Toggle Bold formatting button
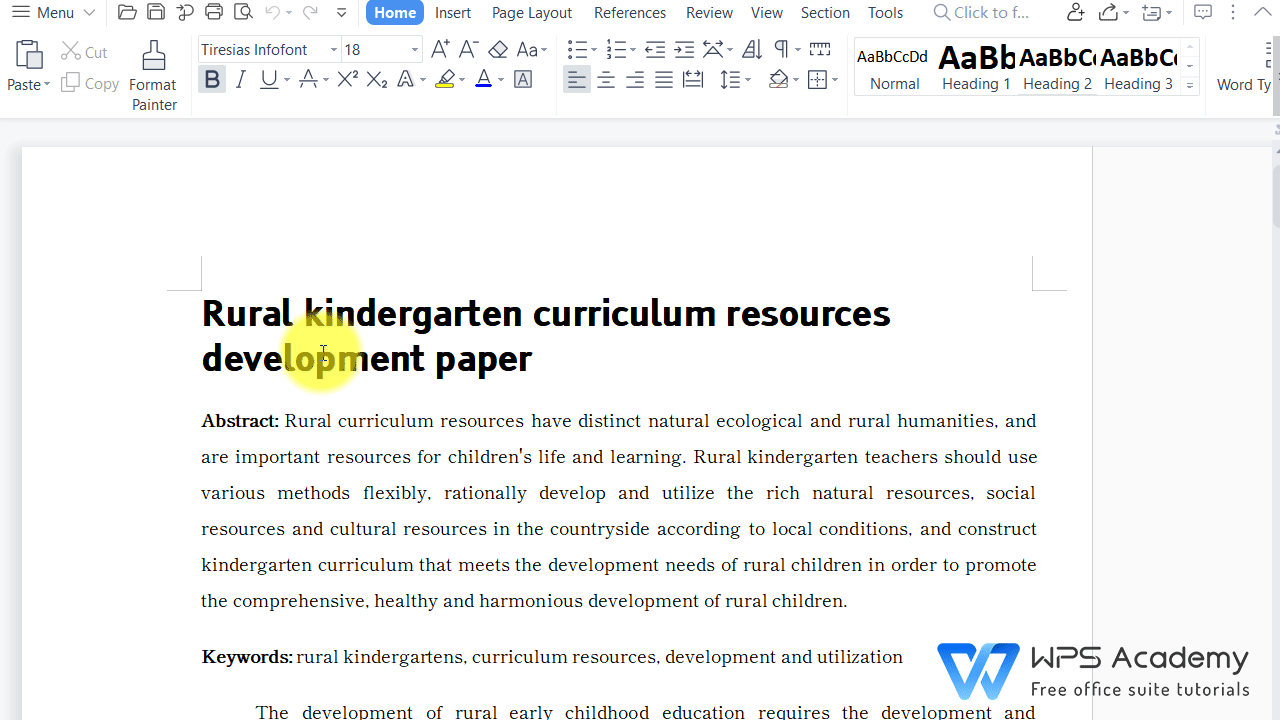This screenshot has width=1280, height=720. [x=212, y=80]
